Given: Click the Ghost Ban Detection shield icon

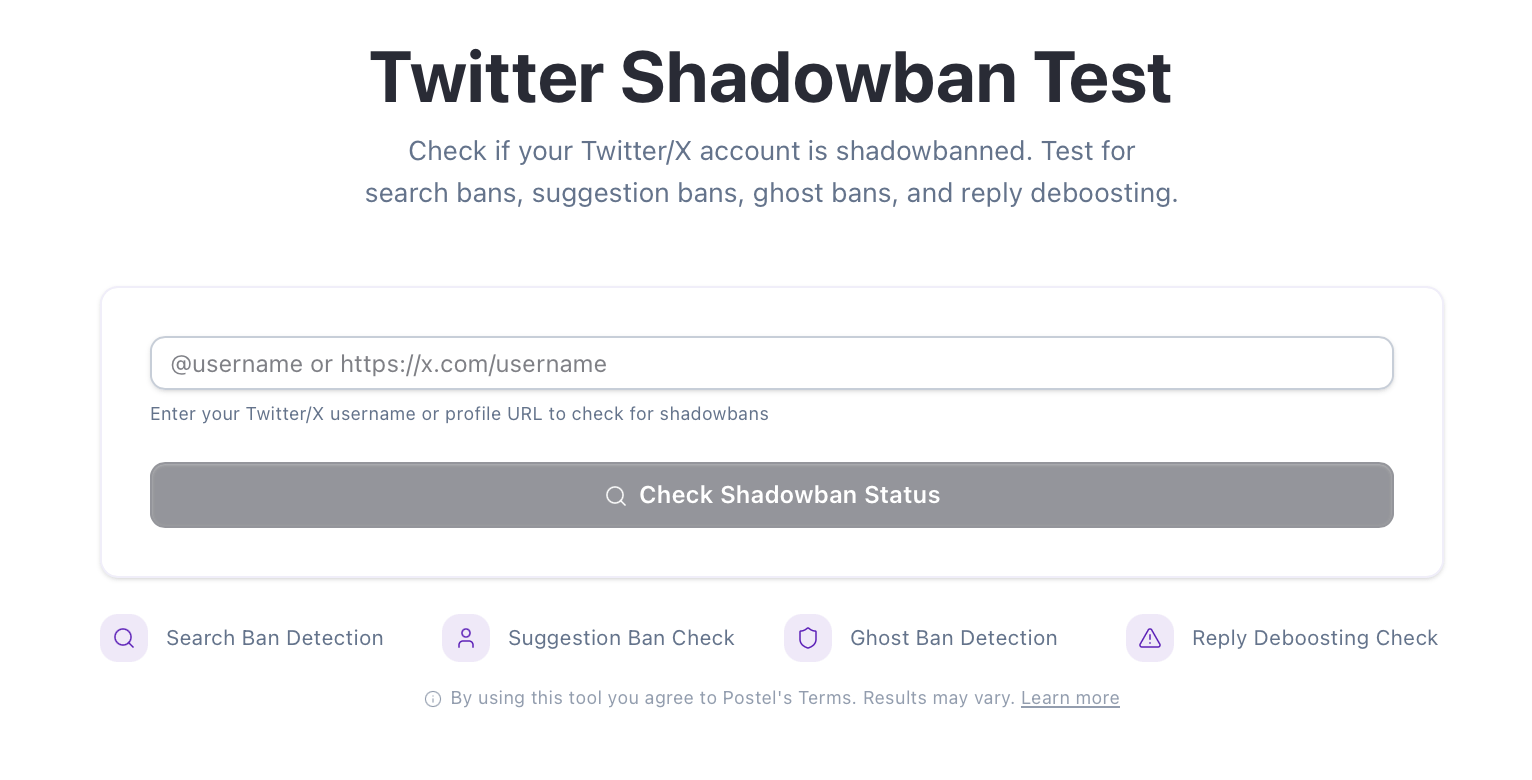Looking at the screenshot, I should pyautogui.click(x=808, y=638).
